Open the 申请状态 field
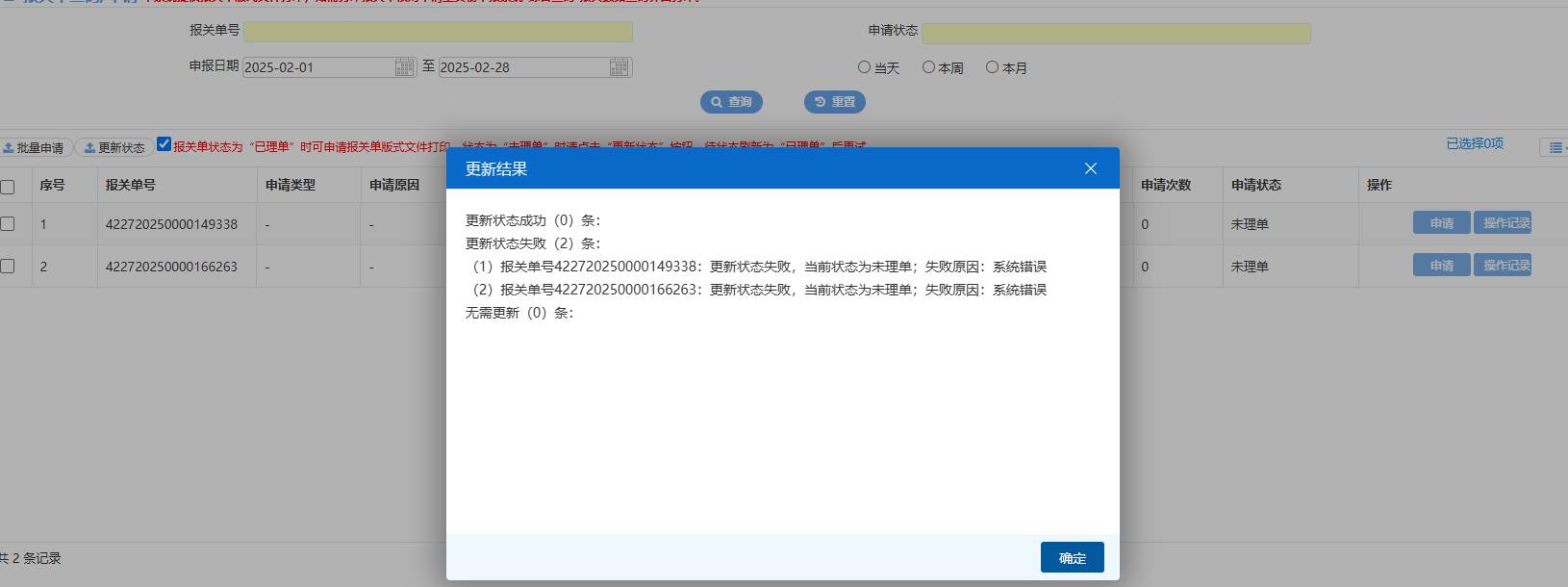The height and width of the screenshot is (587, 1568). click(1116, 34)
